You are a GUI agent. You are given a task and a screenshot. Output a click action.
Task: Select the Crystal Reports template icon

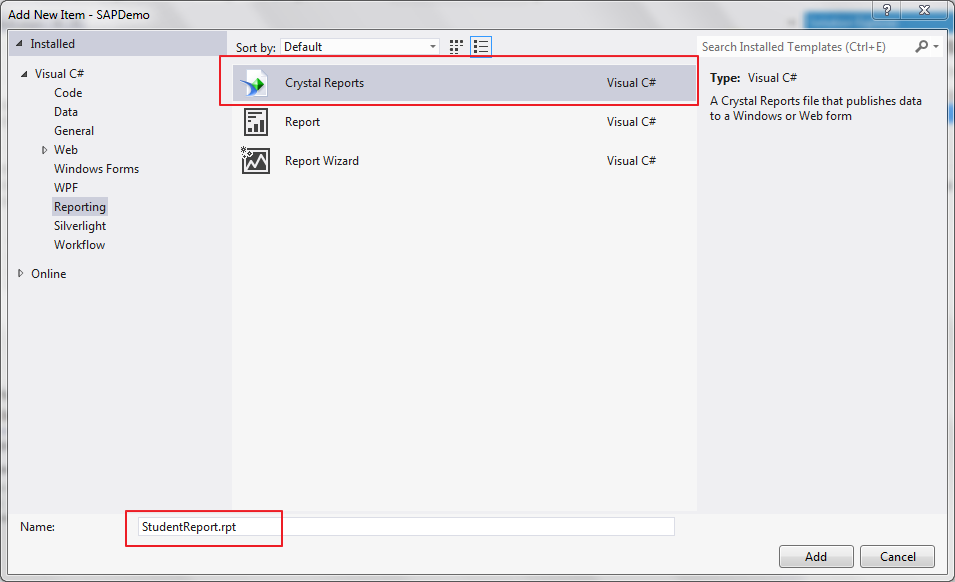254,83
